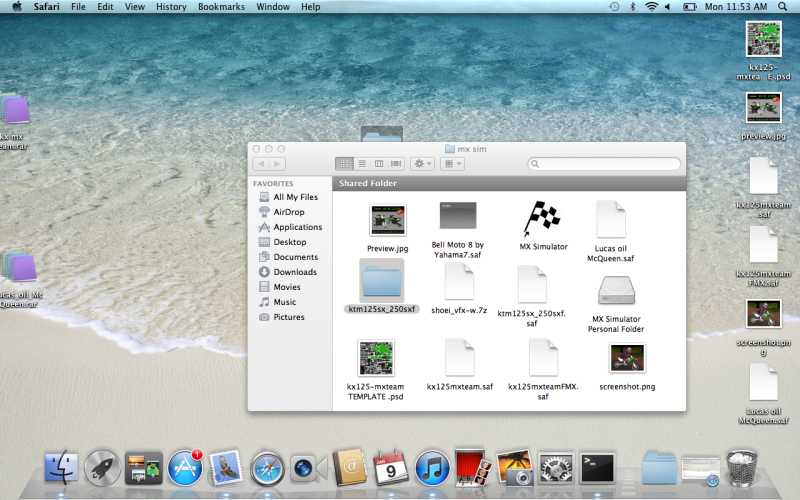Open the View menu
This screenshot has width=800, height=500.
click(x=135, y=7)
